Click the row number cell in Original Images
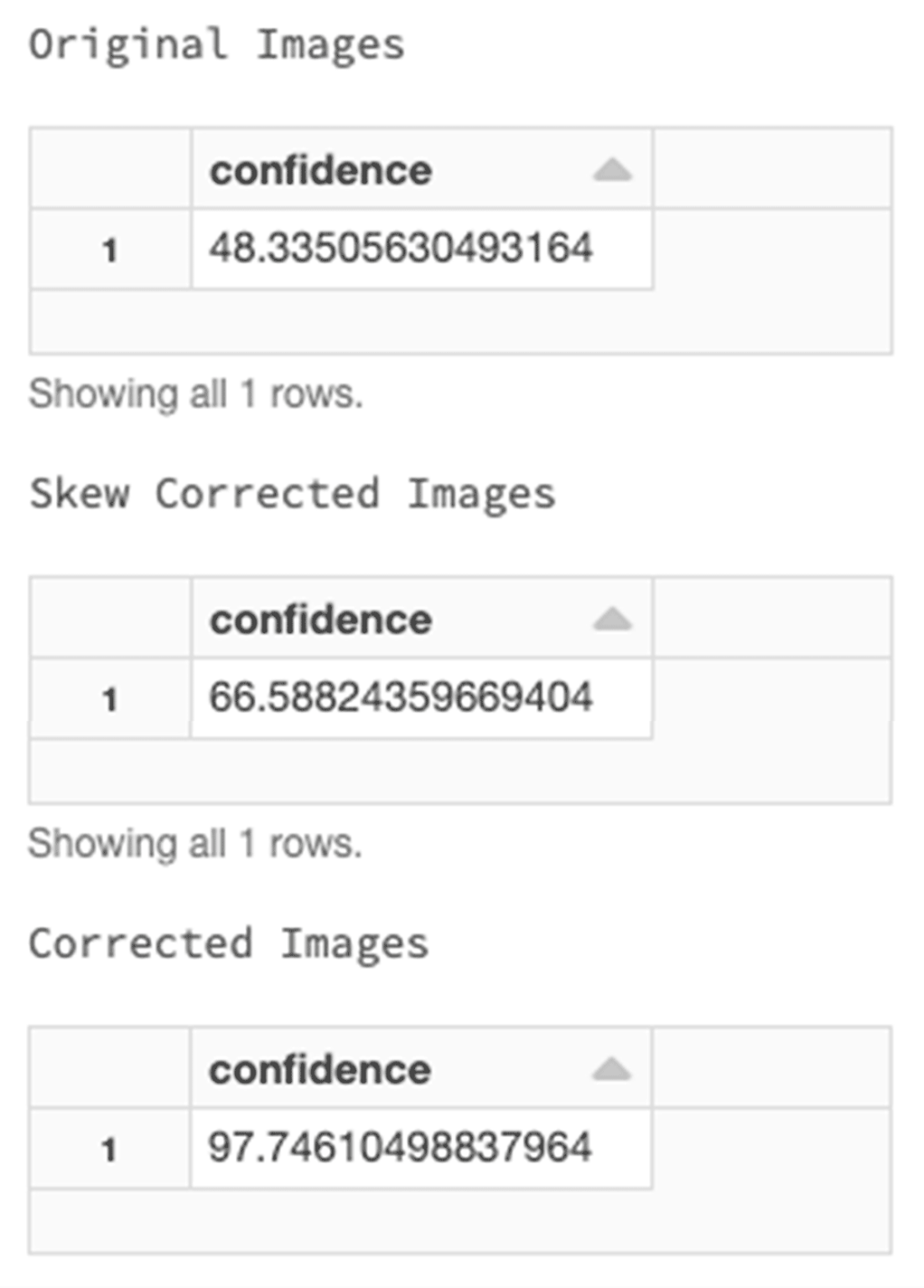This screenshot has width=924, height=1288. tap(109, 246)
